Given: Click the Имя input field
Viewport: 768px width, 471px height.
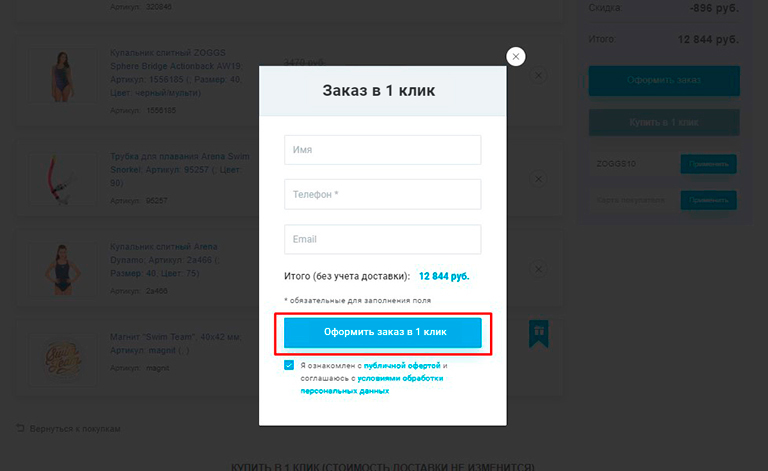Looking at the screenshot, I should (383, 150).
